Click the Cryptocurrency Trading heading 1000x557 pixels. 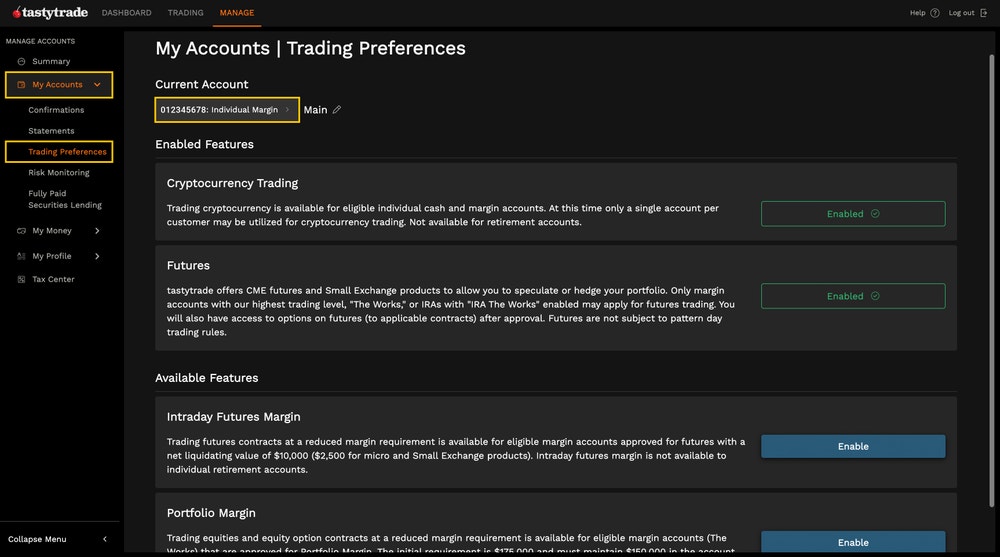point(232,183)
